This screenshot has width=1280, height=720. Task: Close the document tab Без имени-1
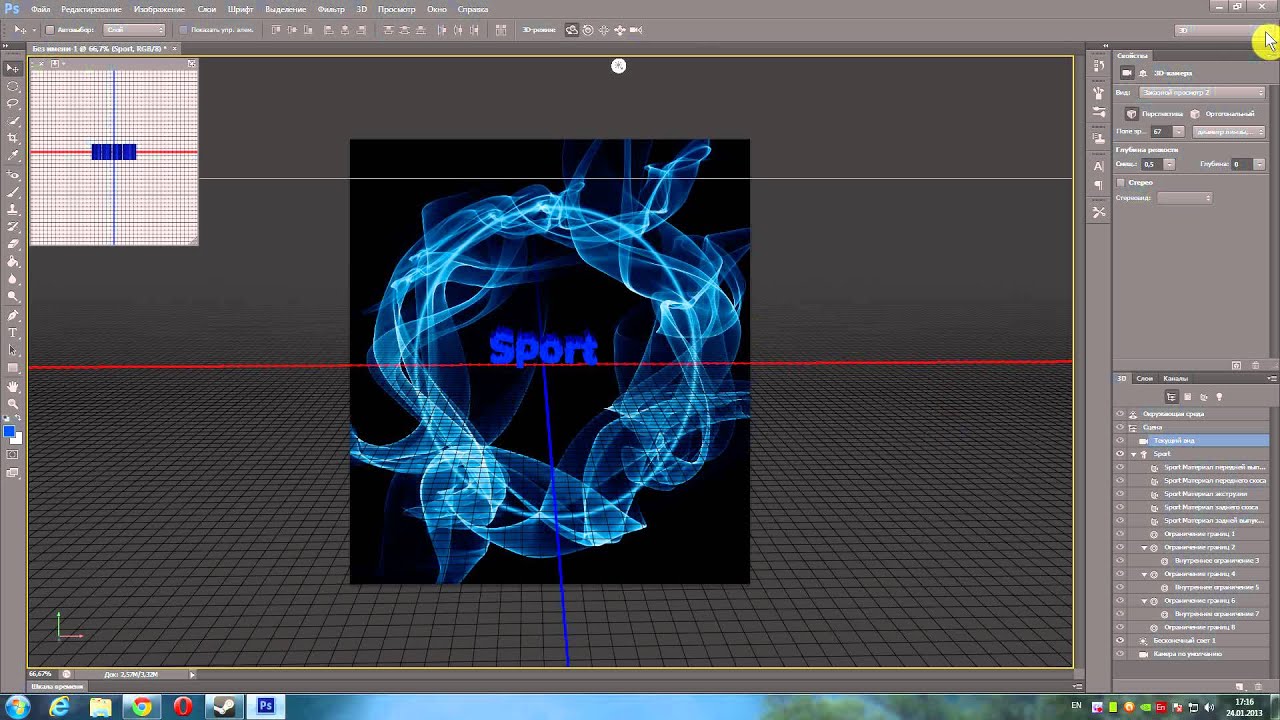pyautogui.click(x=175, y=48)
